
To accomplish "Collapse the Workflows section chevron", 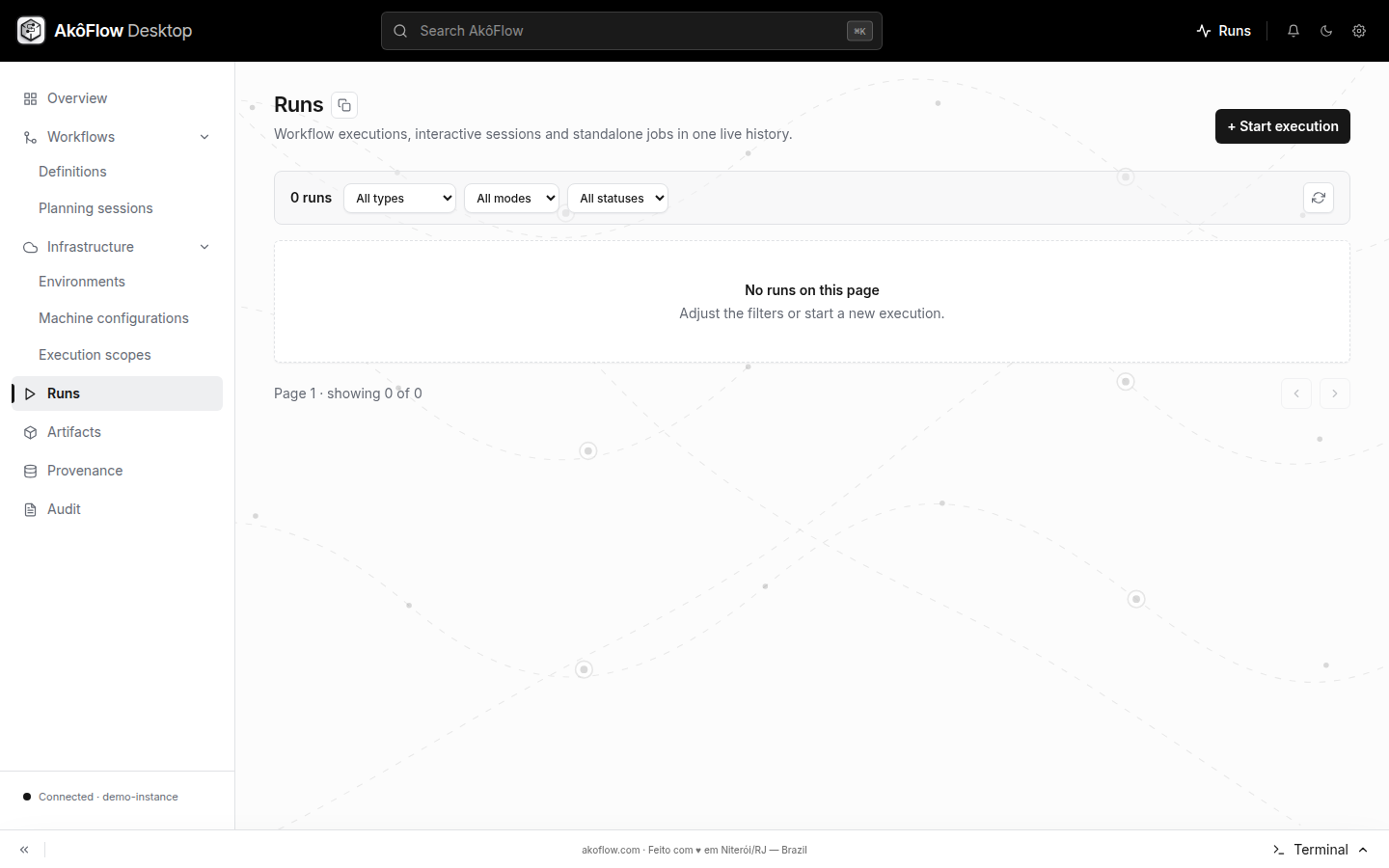I will pyautogui.click(x=204, y=137).
